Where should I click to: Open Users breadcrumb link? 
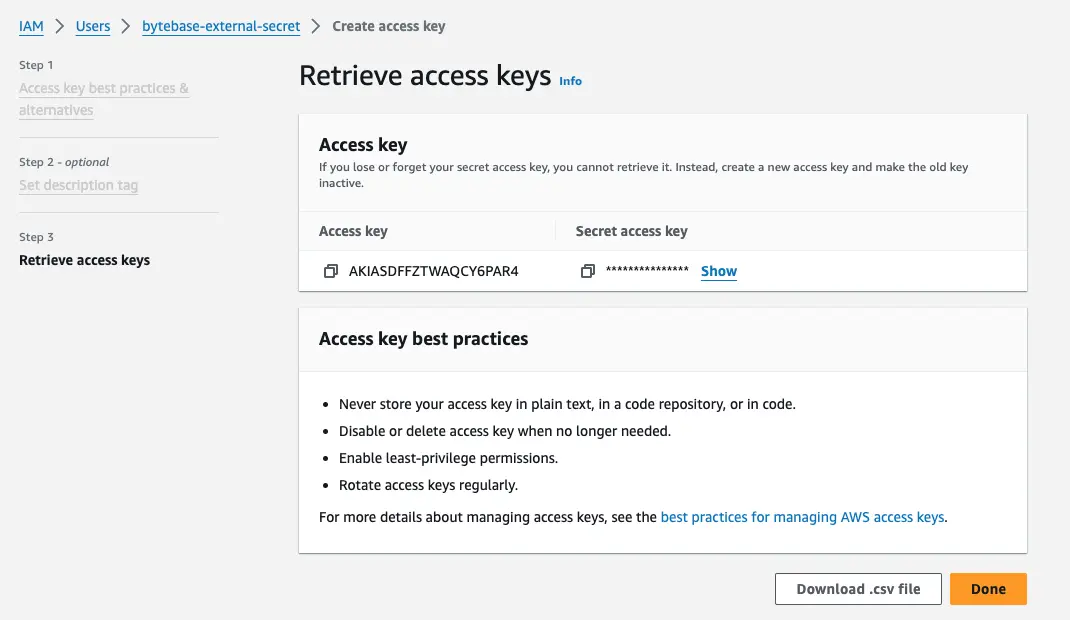(93, 27)
